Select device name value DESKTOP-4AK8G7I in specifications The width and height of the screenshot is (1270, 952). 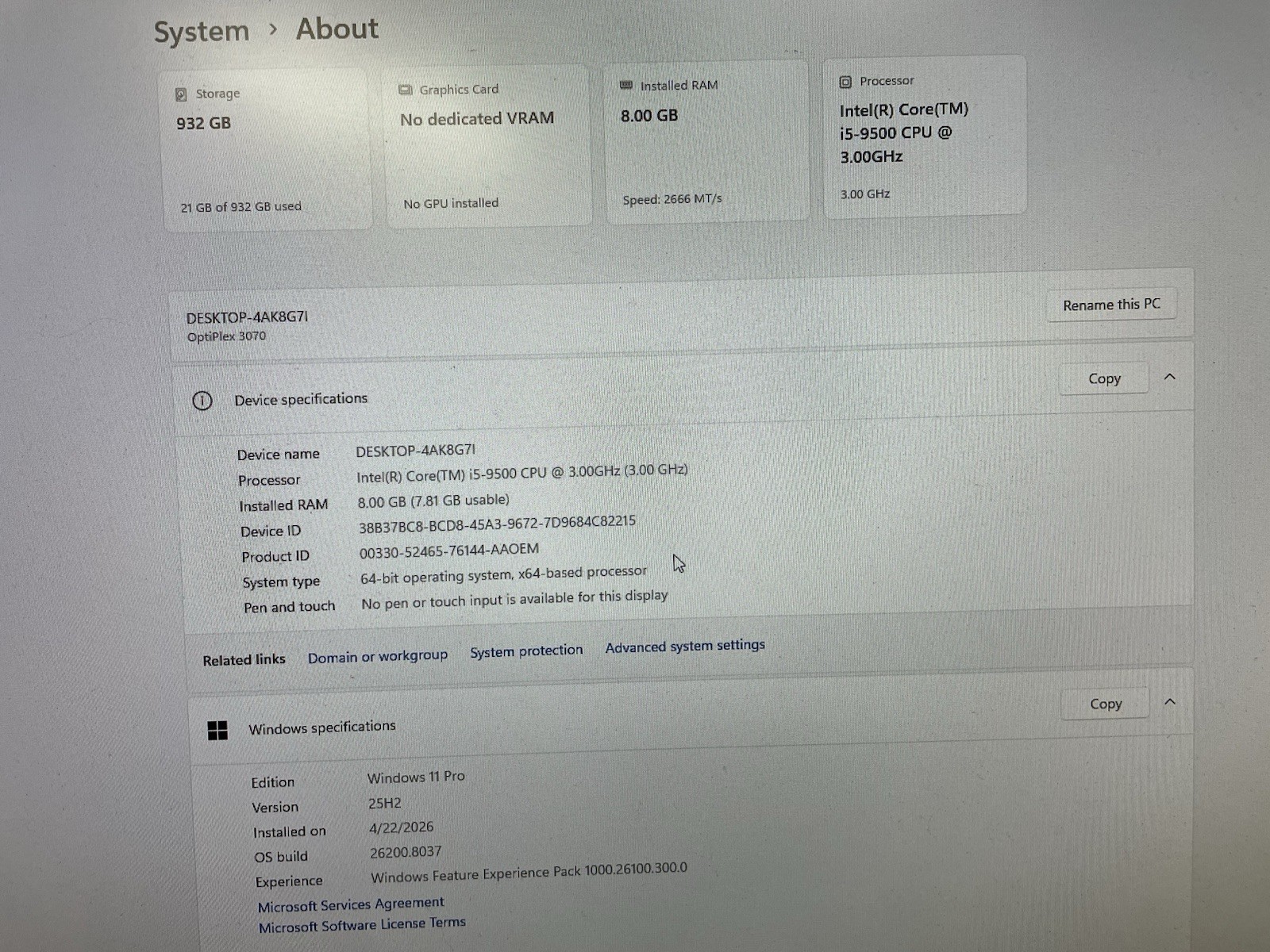415,451
